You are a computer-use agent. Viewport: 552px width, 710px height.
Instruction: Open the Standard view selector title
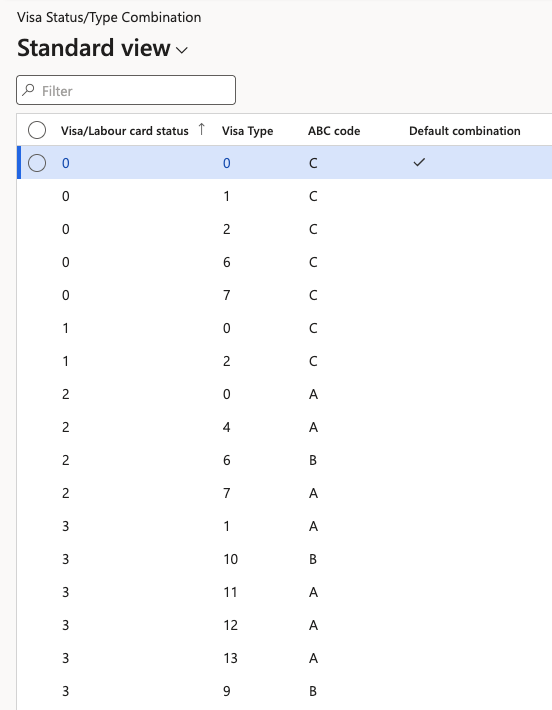pos(94,48)
